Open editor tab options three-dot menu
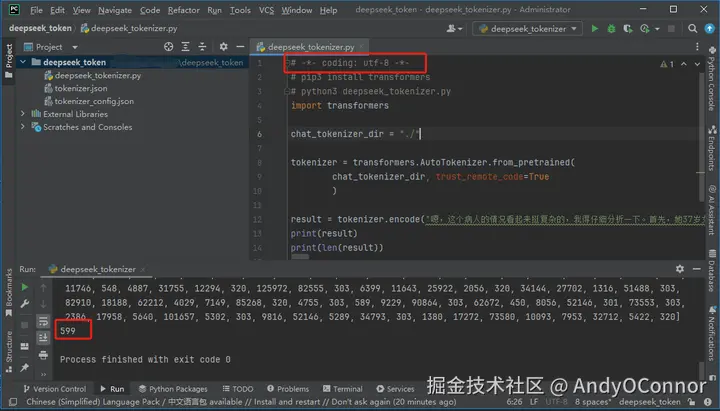 [x=697, y=46]
